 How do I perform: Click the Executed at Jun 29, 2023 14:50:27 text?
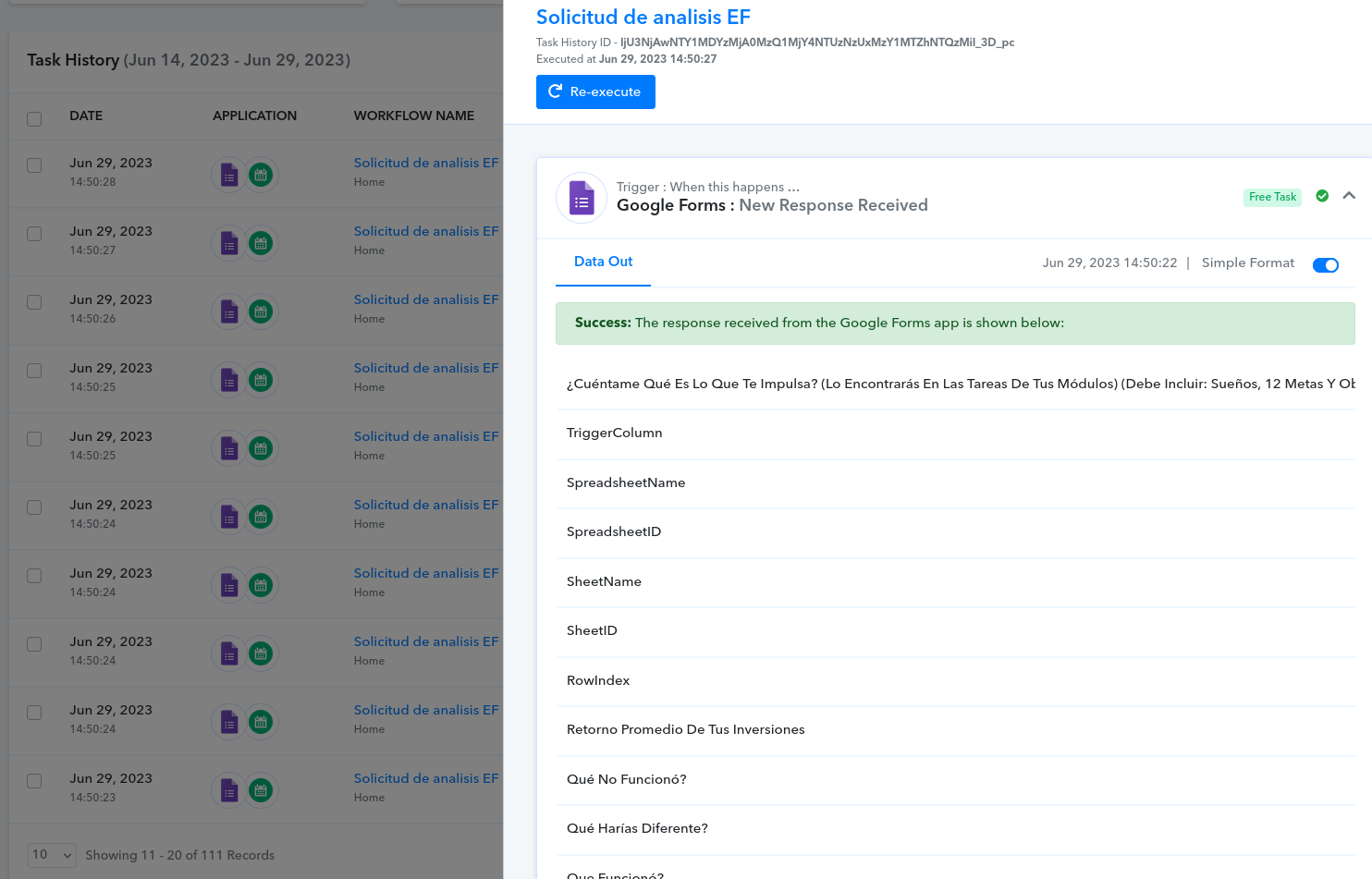(x=627, y=59)
